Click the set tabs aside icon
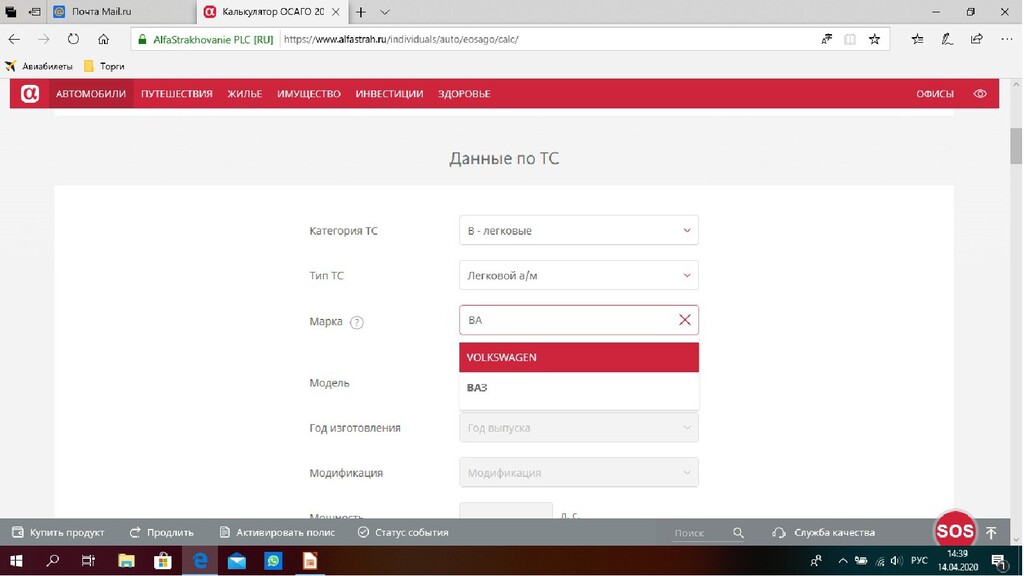The width and height of the screenshot is (1024, 576). 35,12
